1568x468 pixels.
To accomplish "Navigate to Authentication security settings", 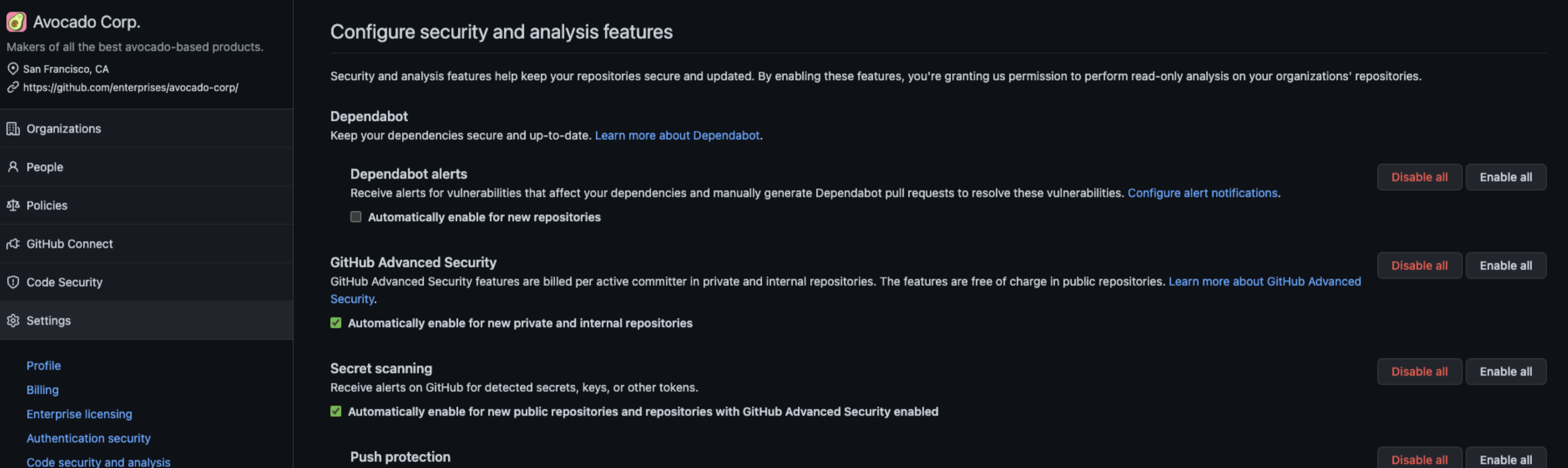I will tap(88, 437).
